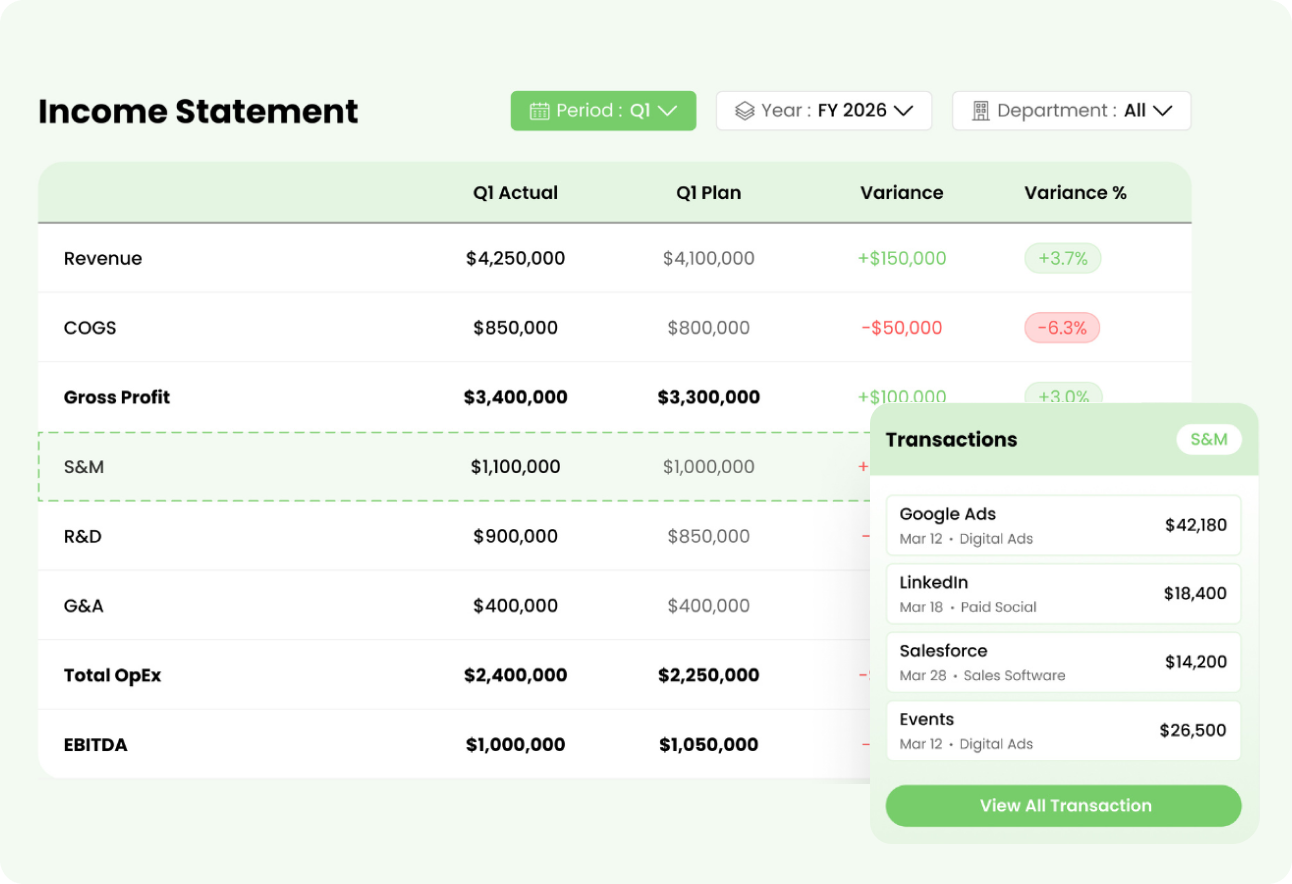Open the Department All dropdown arrow
This screenshot has width=1292, height=884.
[x=1162, y=111]
